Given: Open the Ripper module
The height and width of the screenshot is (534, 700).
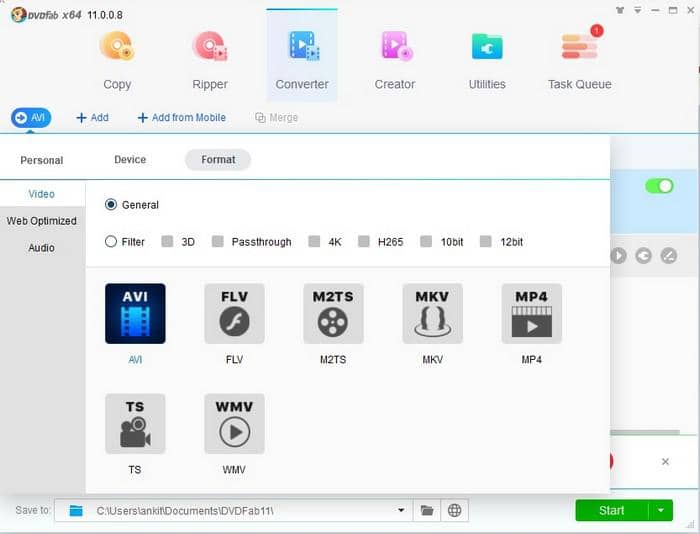Looking at the screenshot, I should click(x=210, y=61).
